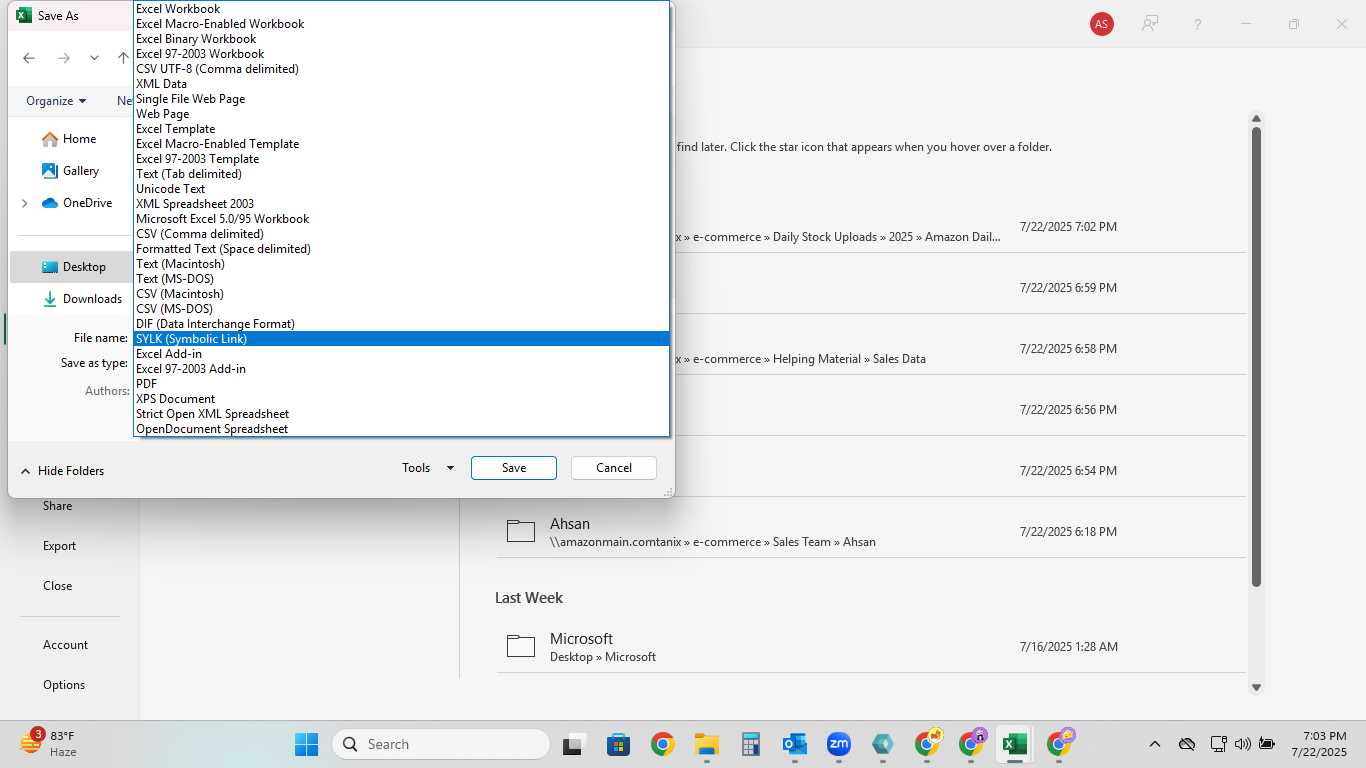This screenshot has width=1366, height=768.
Task: Open Export in Excel backstage menu
Action: click(x=59, y=546)
